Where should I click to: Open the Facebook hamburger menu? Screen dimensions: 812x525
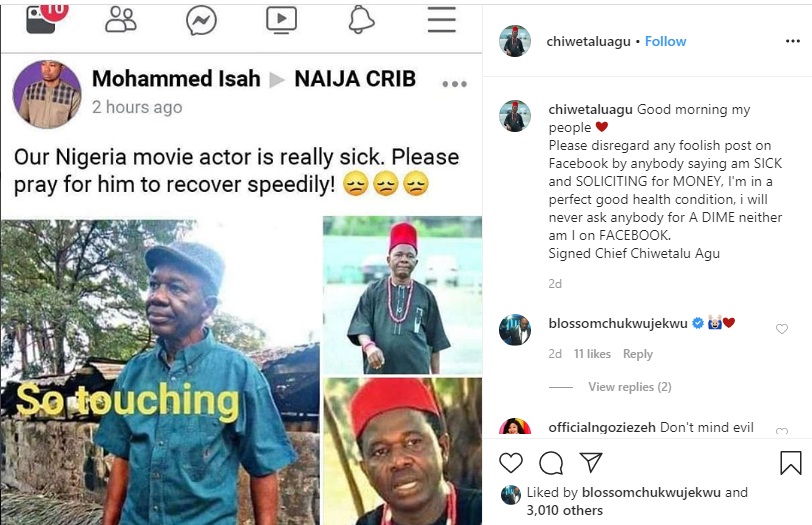441,19
